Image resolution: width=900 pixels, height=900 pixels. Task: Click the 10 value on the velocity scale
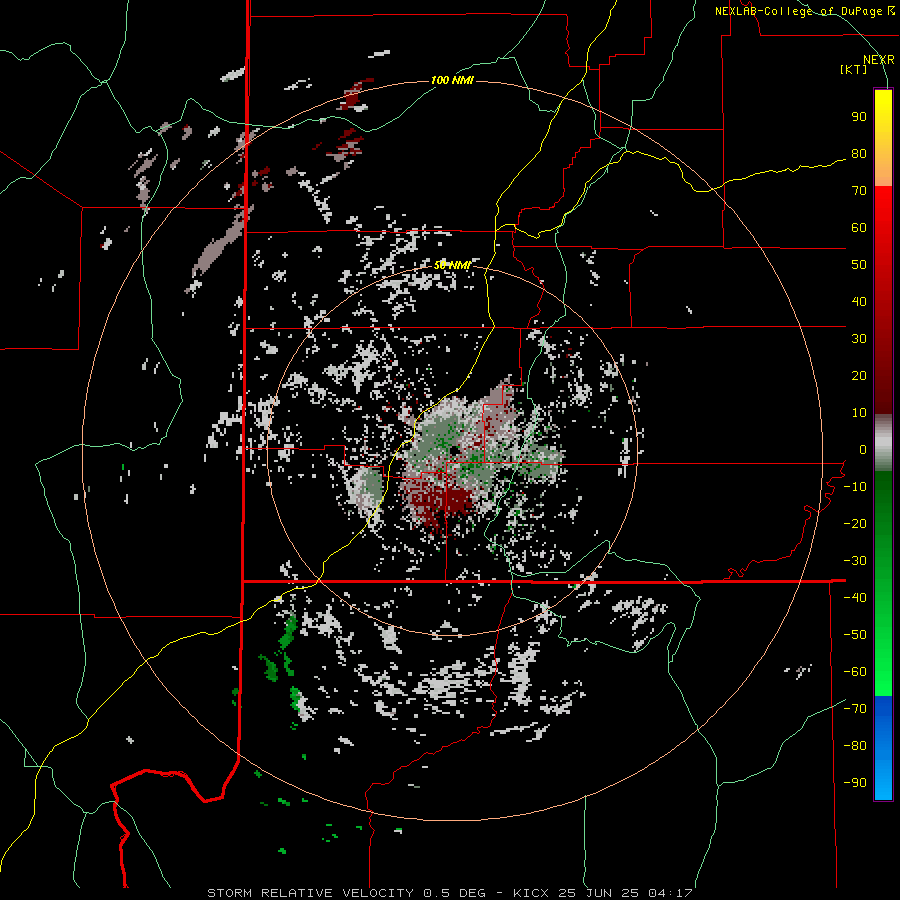859,413
